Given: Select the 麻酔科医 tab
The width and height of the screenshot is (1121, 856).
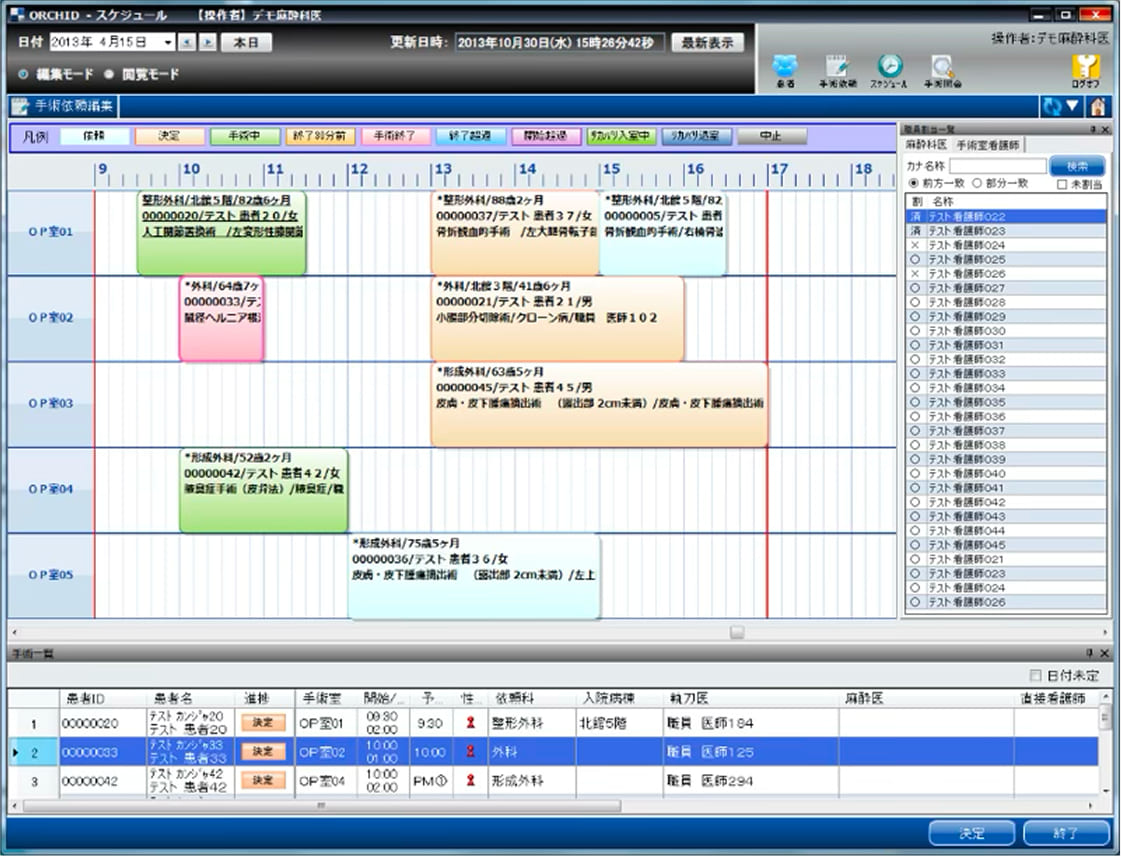Looking at the screenshot, I should pyautogui.click(x=927, y=145).
